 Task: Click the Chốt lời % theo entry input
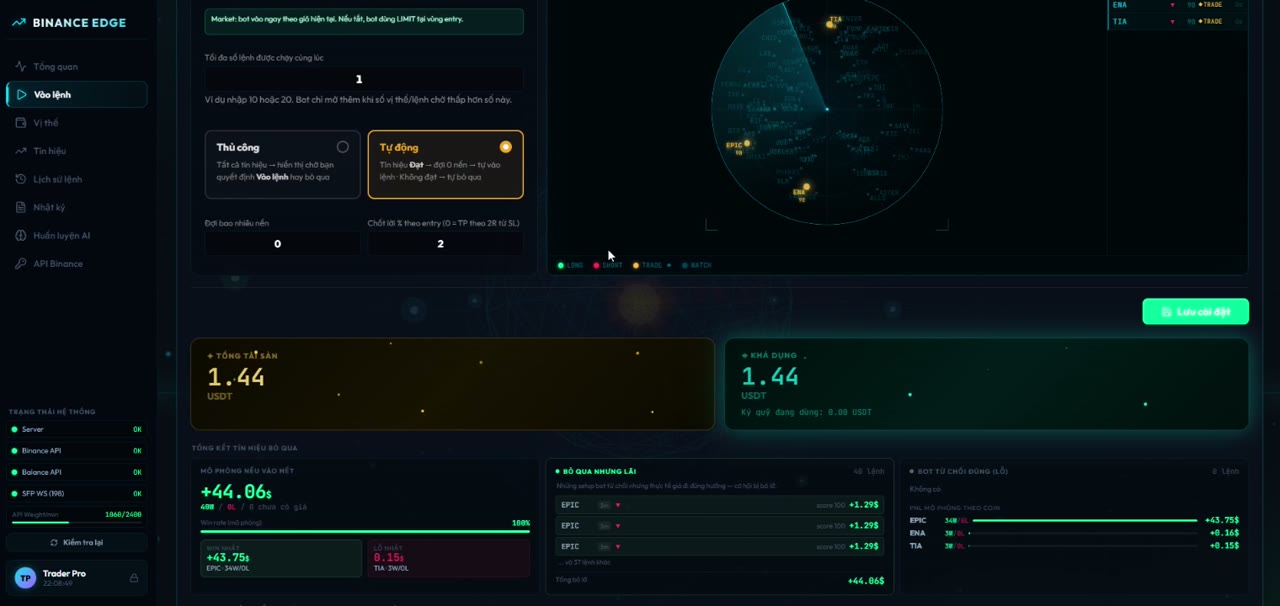(x=445, y=243)
